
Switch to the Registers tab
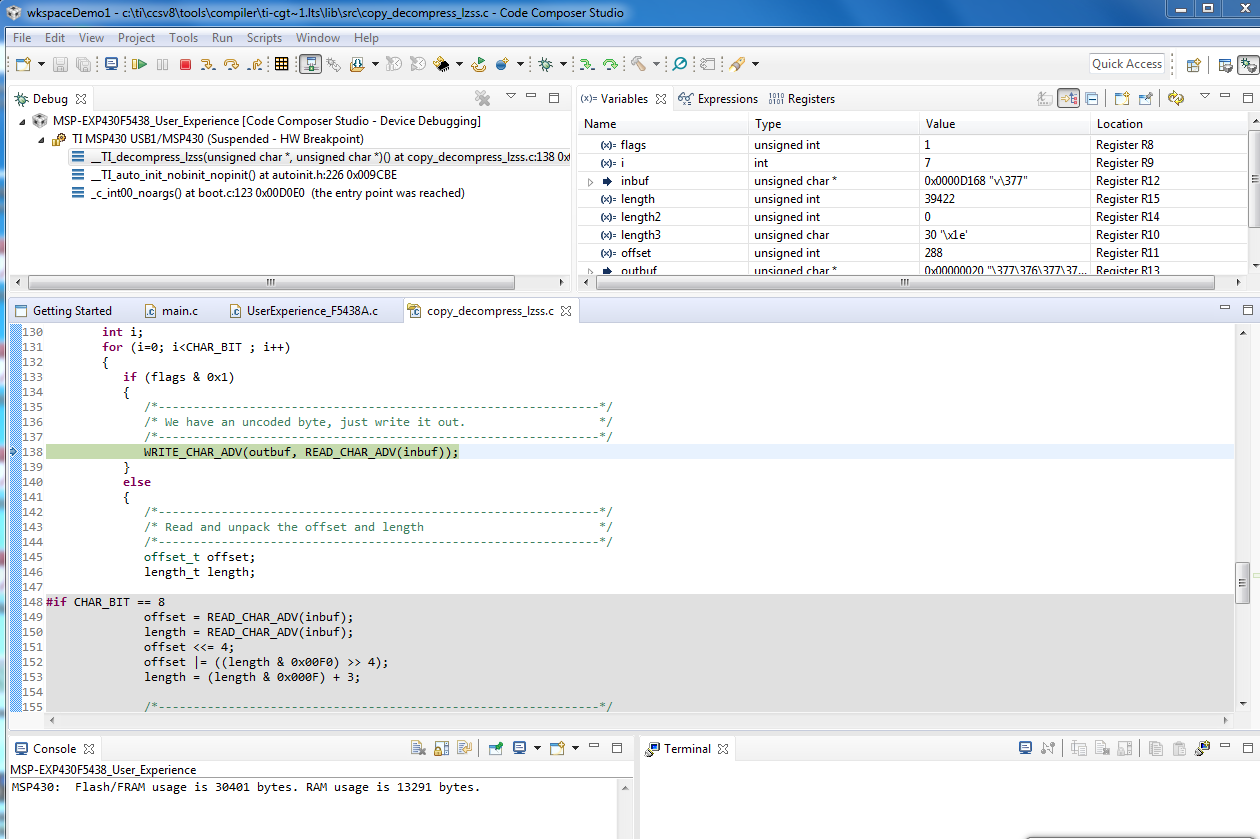[x=810, y=99]
